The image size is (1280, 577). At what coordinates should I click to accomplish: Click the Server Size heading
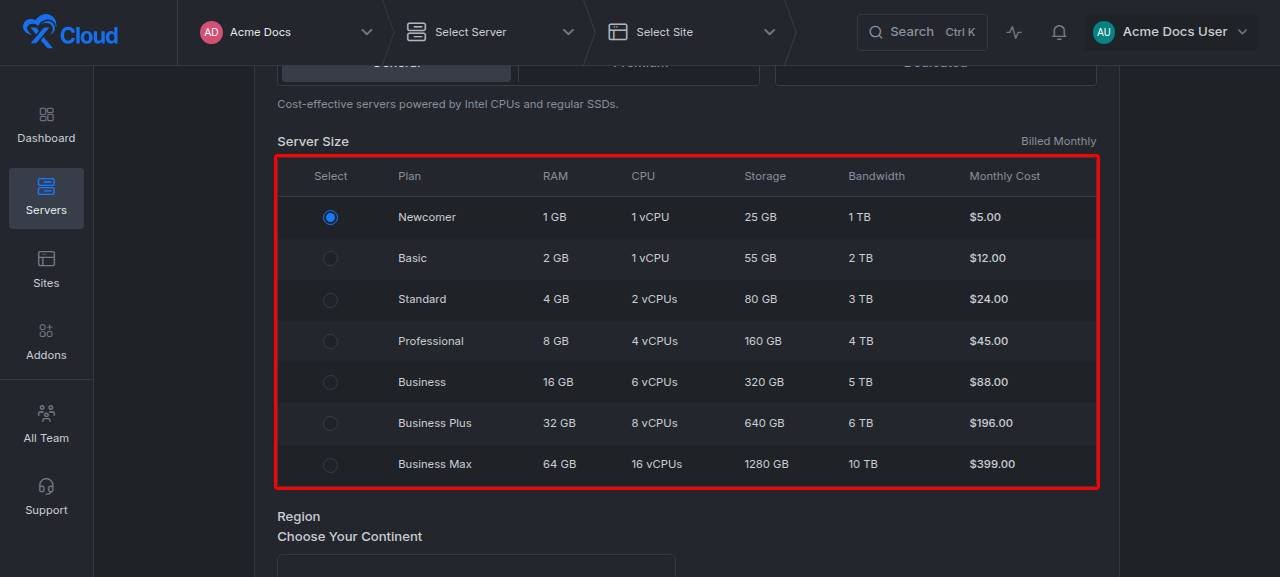click(313, 141)
